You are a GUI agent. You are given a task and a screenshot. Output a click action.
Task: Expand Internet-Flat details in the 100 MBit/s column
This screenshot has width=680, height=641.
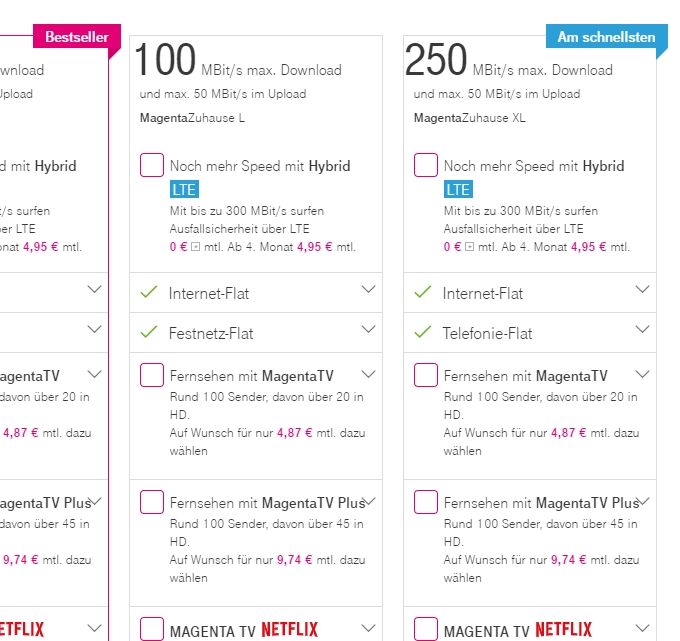click(369, 291)
